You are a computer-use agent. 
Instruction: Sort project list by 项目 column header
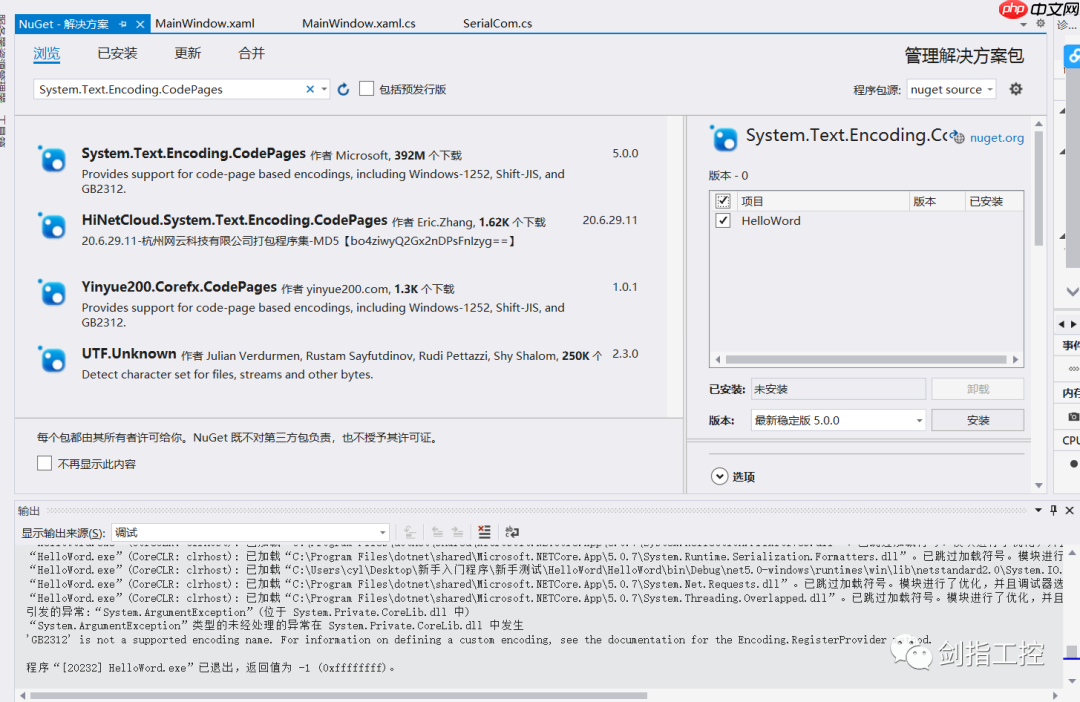coord(824,201)
